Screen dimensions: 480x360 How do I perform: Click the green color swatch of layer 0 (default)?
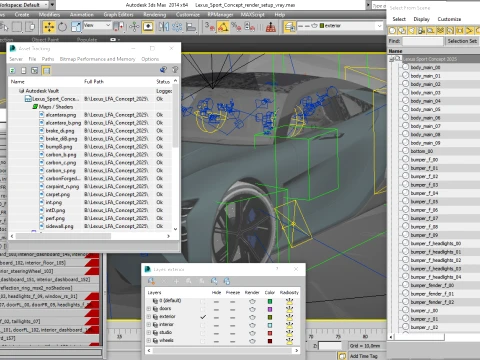[270, 301]
